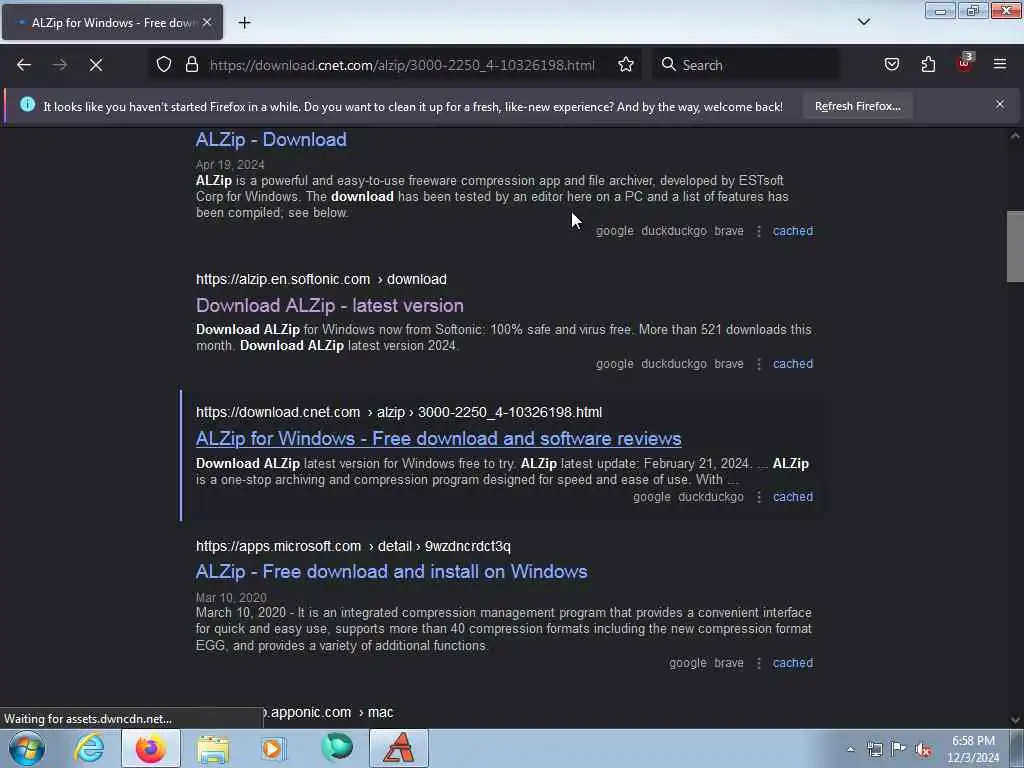Open more options dots for ALZip - Download result
The width and height of the screenshot is (1024, 768).
coord(759,231)
